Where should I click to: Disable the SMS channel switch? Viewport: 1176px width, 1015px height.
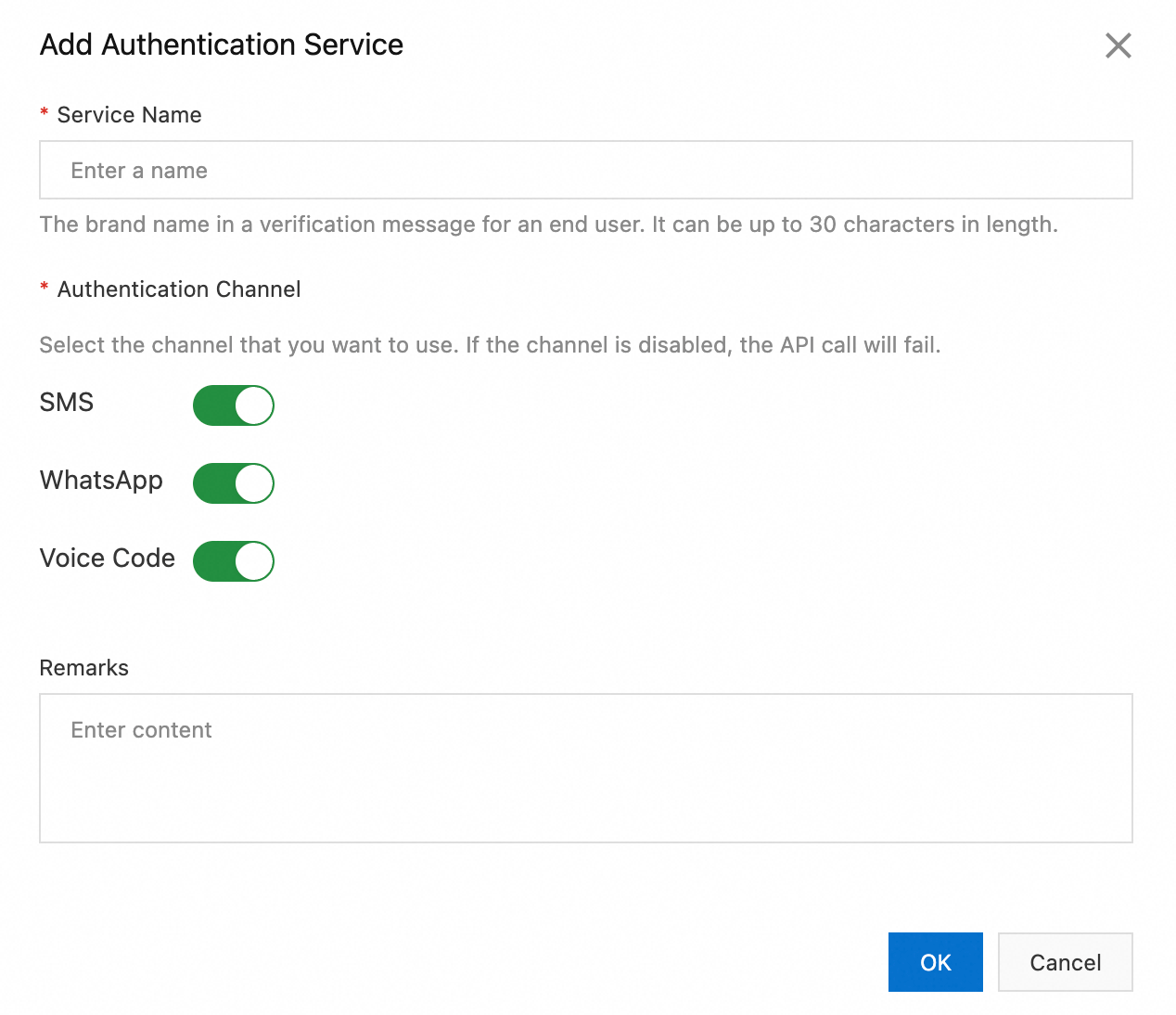coord(234,405)
